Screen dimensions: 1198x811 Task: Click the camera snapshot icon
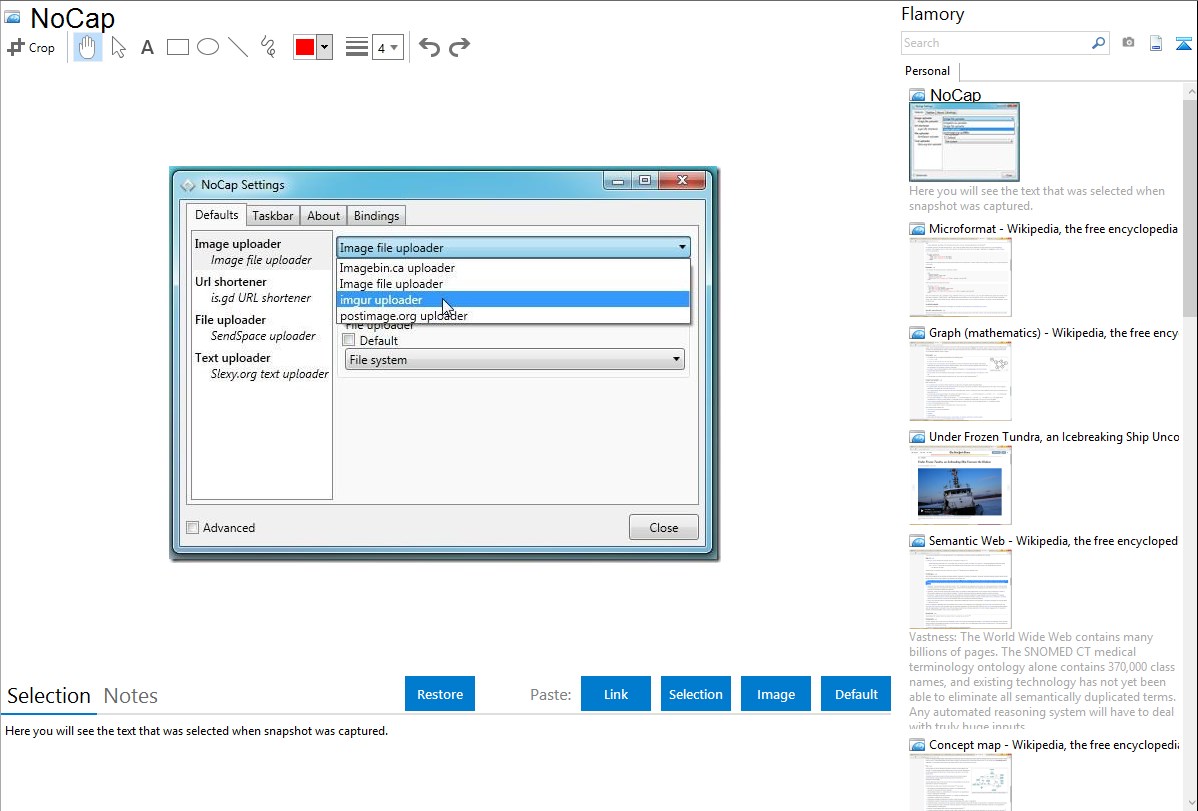point(1128,43)
